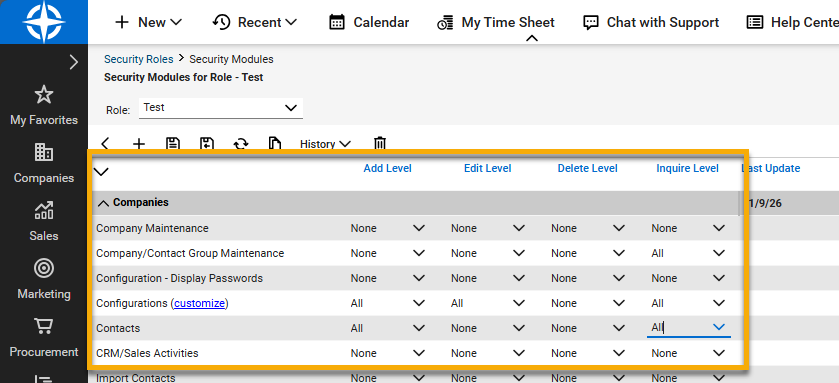This screenshot has width=839, height=383.
Task: Click the active Inquire Level field for Contacts
Action: point(689,327)
